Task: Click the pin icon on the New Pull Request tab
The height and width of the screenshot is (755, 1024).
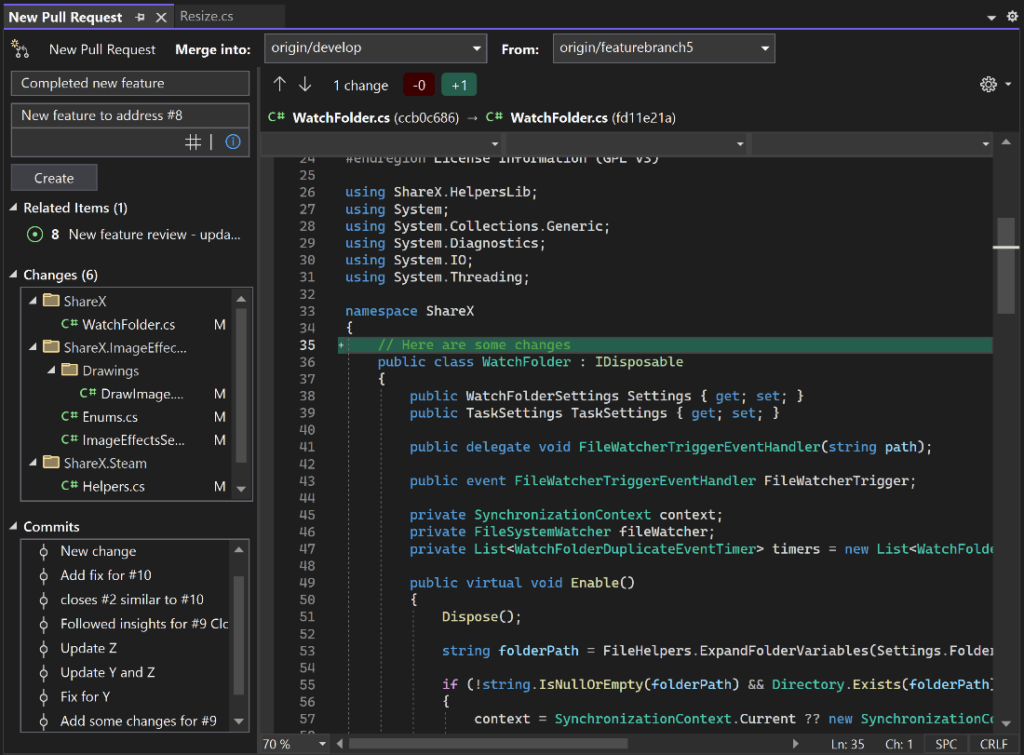Action: (x=139, y=16)
